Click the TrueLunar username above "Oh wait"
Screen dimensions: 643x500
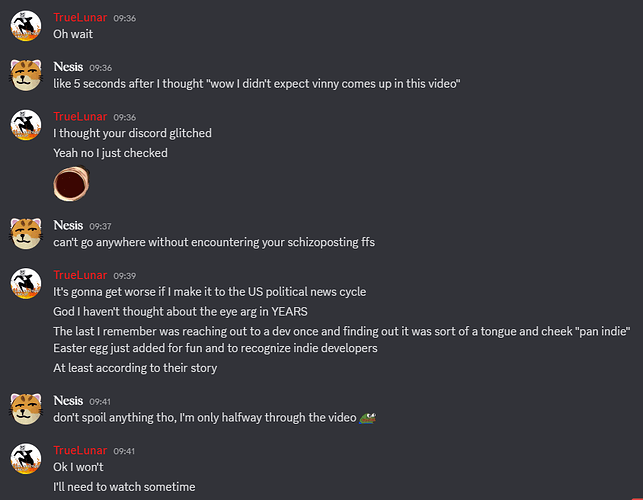coord(79,16)
